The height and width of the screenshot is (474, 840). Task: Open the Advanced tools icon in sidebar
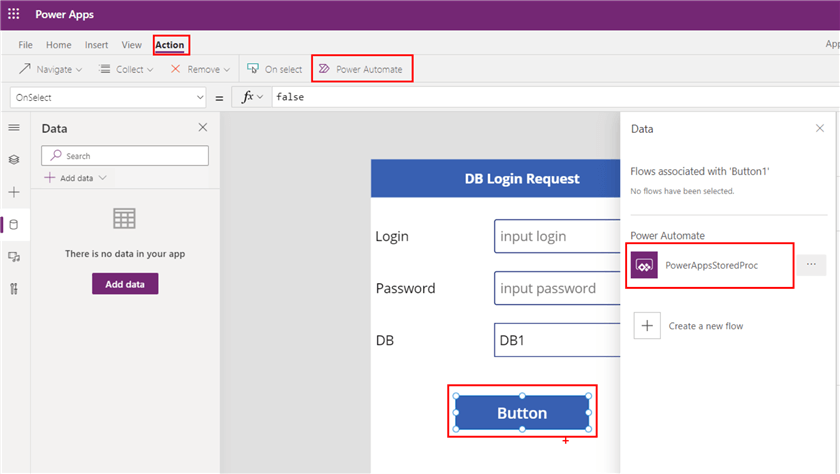coord(14,289)
